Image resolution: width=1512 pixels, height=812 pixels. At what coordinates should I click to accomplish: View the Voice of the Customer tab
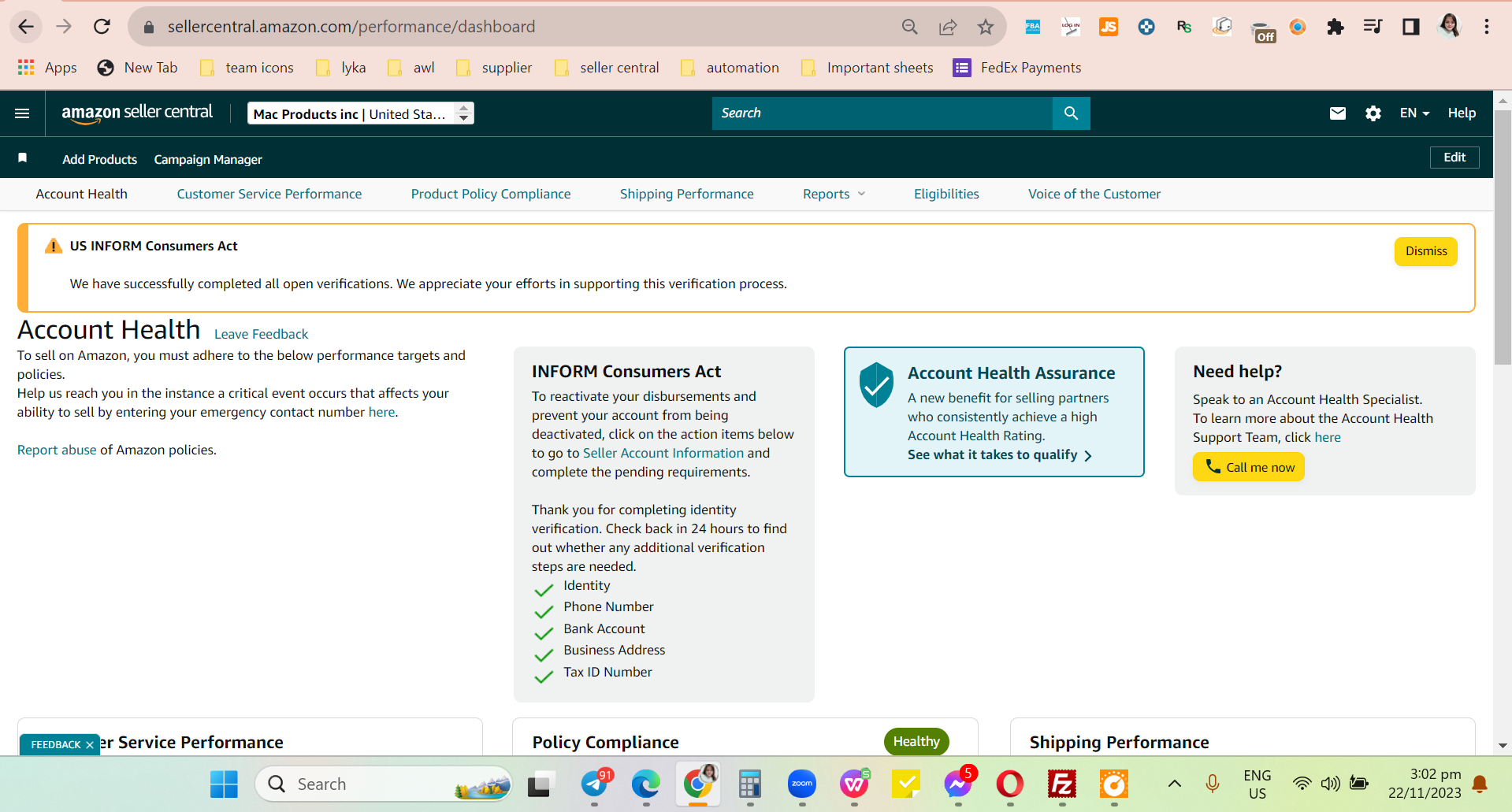(1094, 194)
